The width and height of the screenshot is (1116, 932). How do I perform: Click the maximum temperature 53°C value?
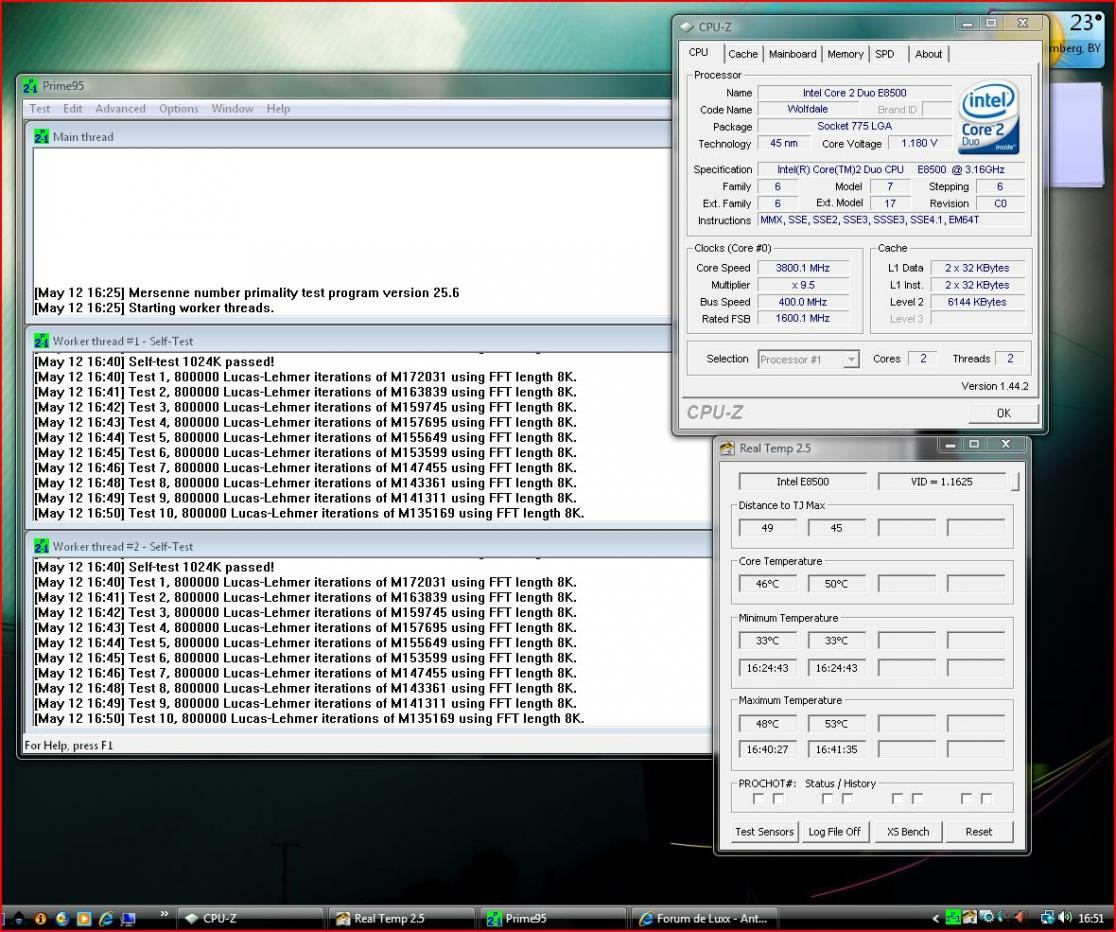coord(836,724)
